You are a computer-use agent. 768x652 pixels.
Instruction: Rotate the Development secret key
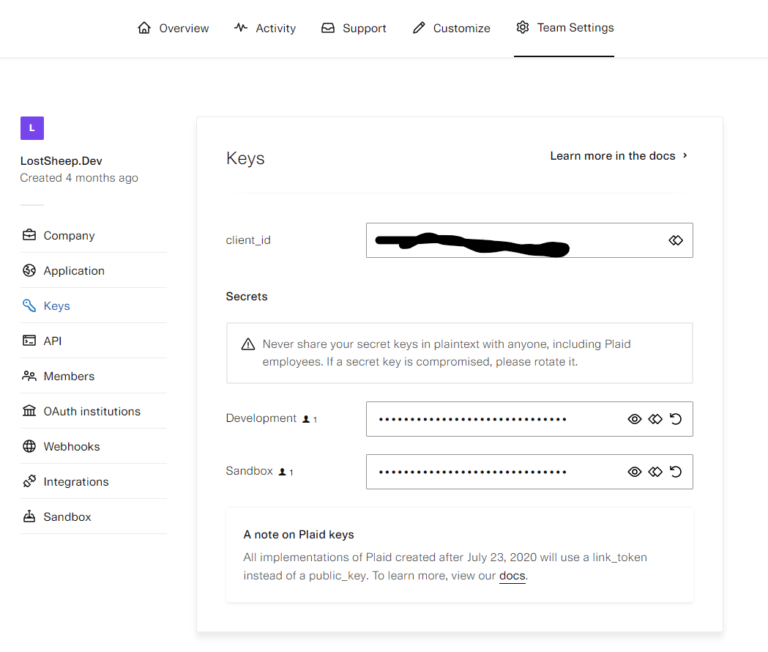pyautogui.click(x=676, y=419)
